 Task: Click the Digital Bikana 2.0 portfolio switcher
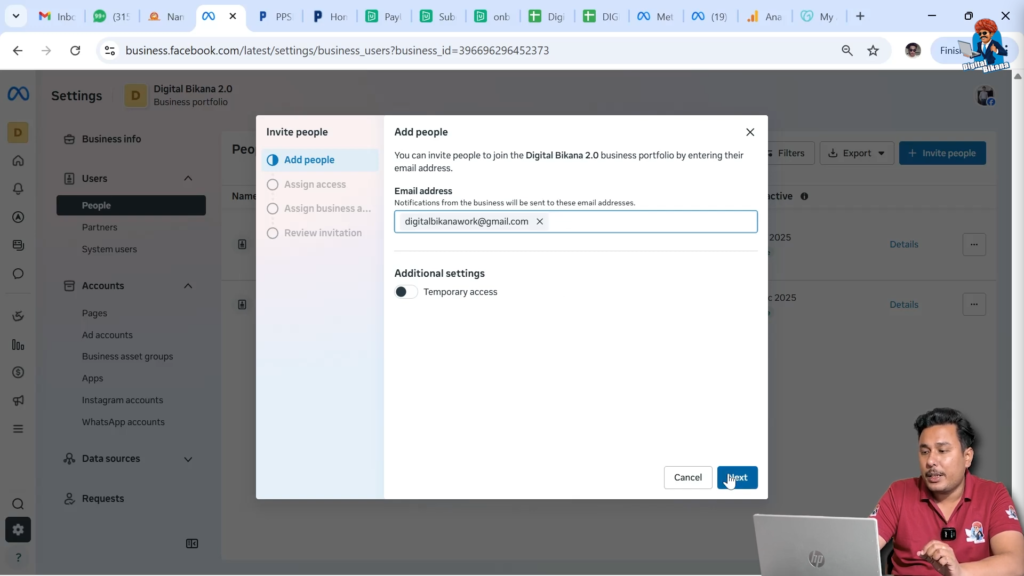180,95
